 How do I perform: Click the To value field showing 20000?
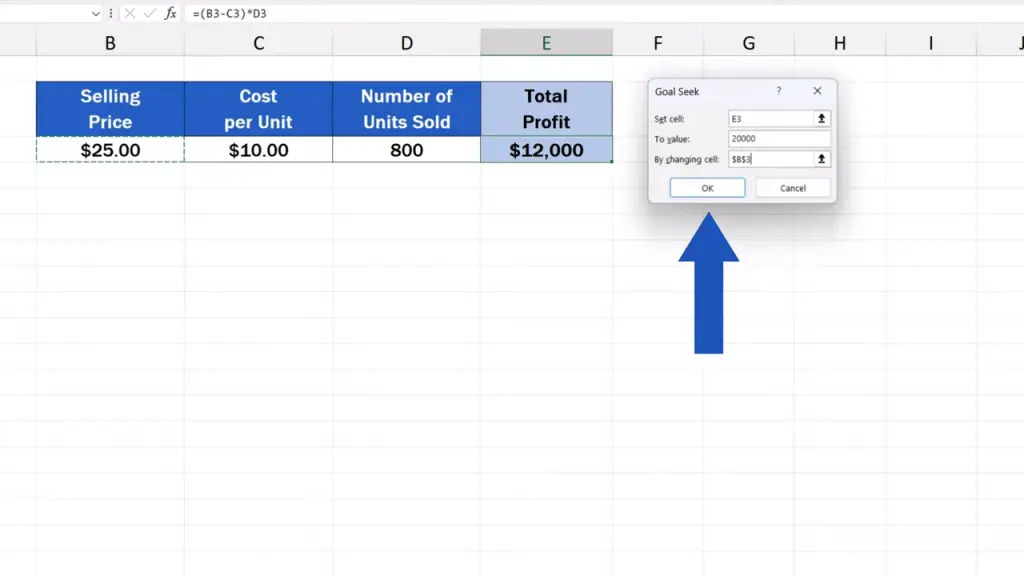click(x=780, y=139)
